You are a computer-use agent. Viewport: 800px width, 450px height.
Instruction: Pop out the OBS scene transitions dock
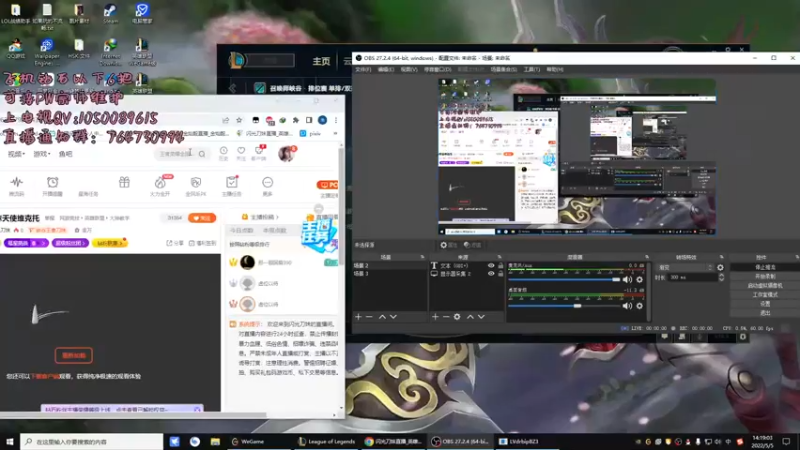tap(721, 257)
